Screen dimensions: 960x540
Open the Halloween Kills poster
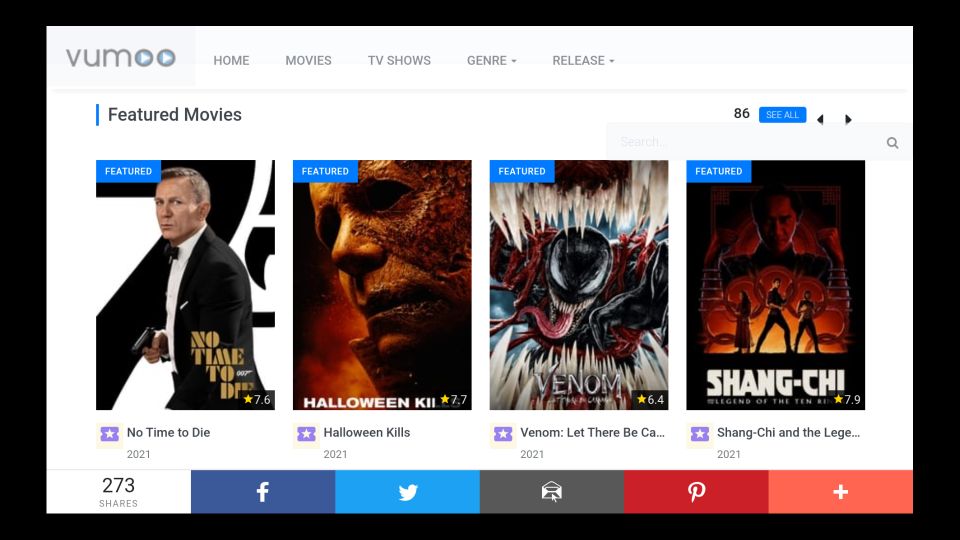tap(382, 285)
